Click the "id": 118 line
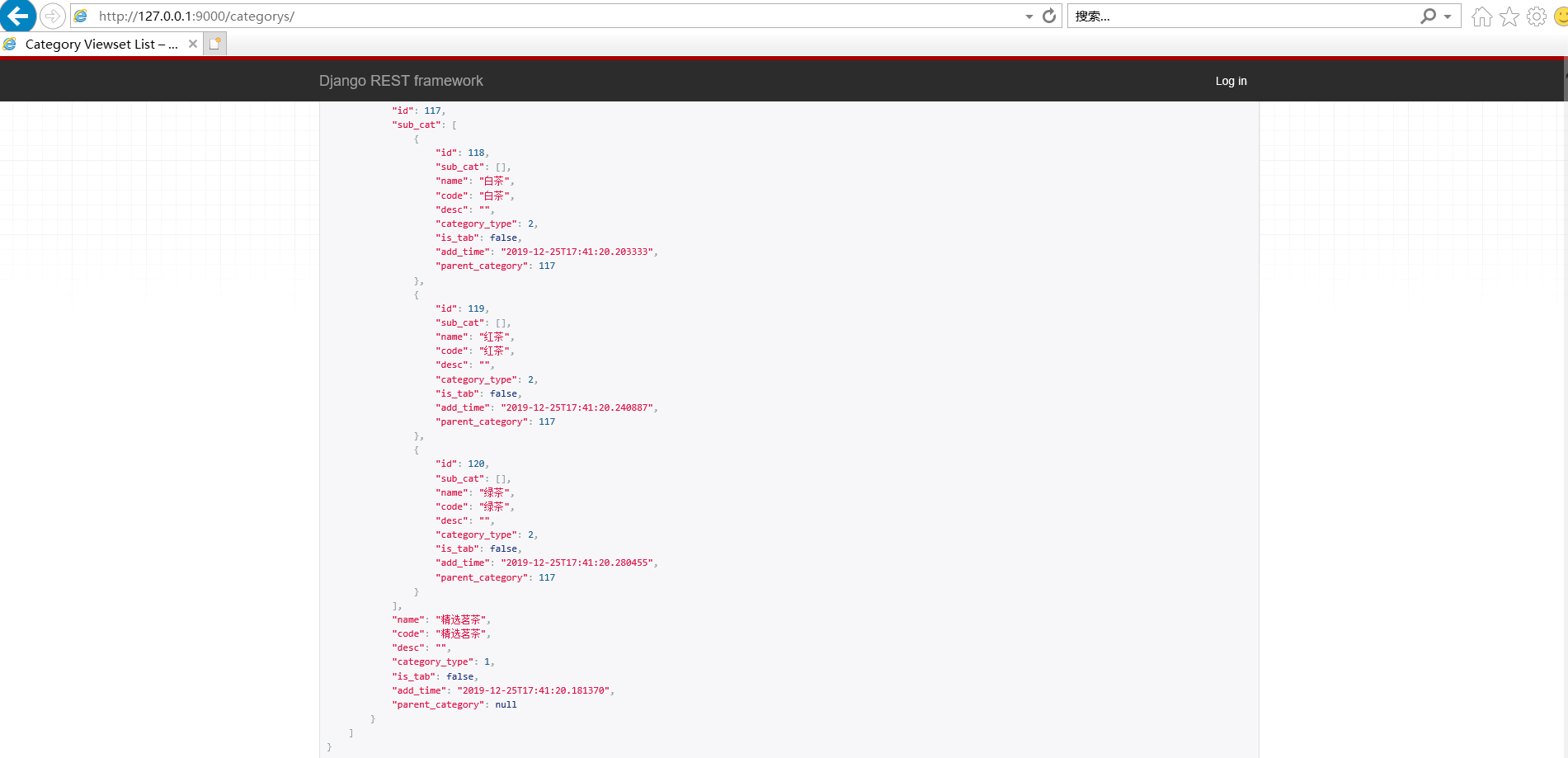1568x758 pixels. (462, 153)
